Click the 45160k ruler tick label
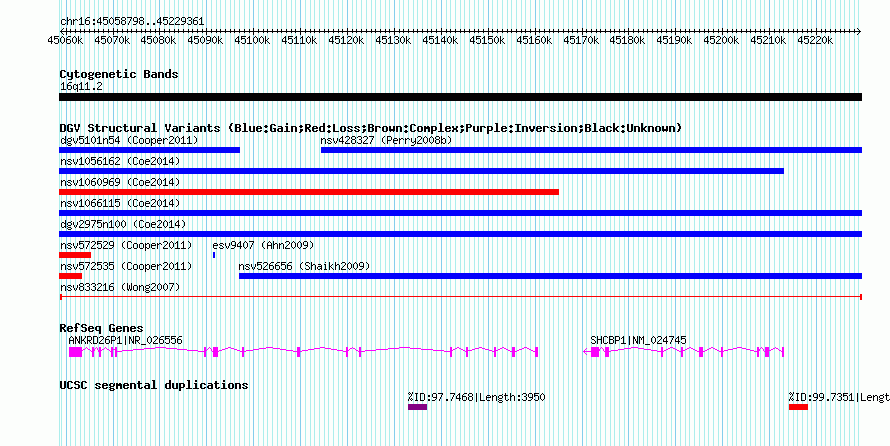The height and width of the screenshot is (446, 890). point(534,41)
